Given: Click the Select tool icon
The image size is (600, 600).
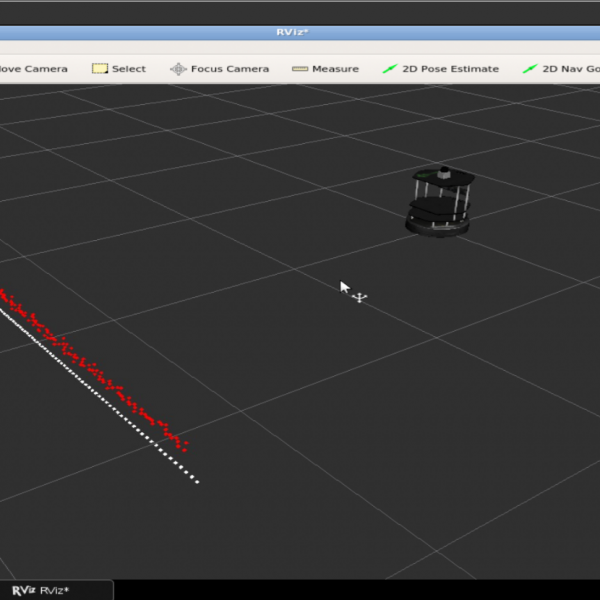Looking at the screenshot, I should 100,69.
